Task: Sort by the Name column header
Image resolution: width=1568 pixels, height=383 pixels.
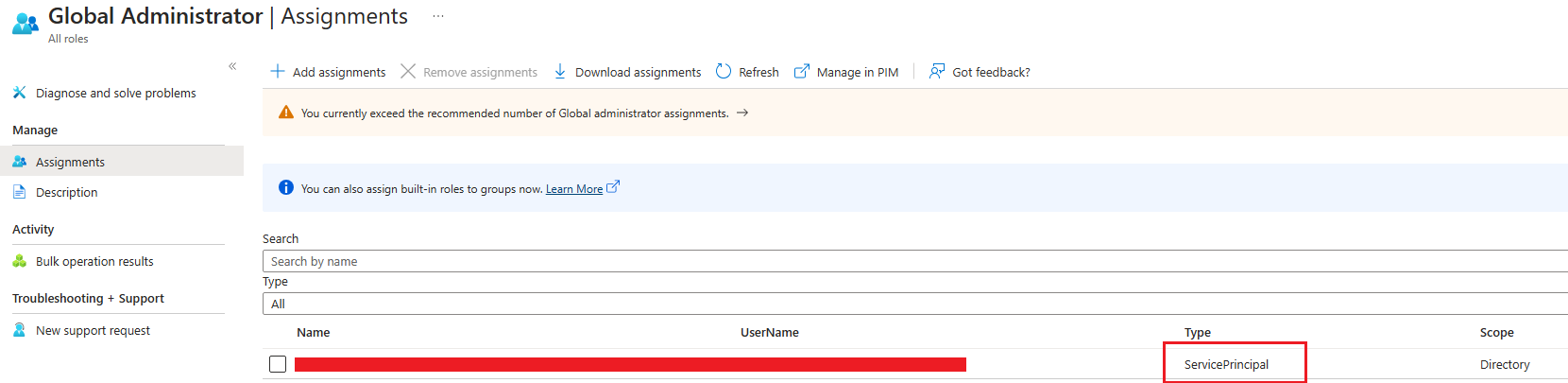Action: click(x=313, y=332)
